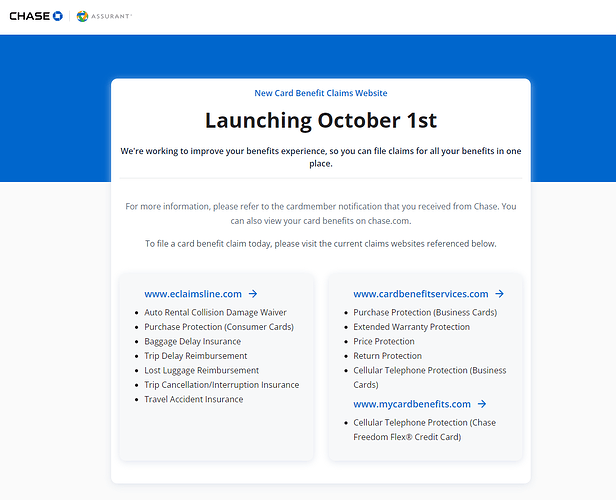Open the www.eclaimsline.com link

tap(193, 294)
